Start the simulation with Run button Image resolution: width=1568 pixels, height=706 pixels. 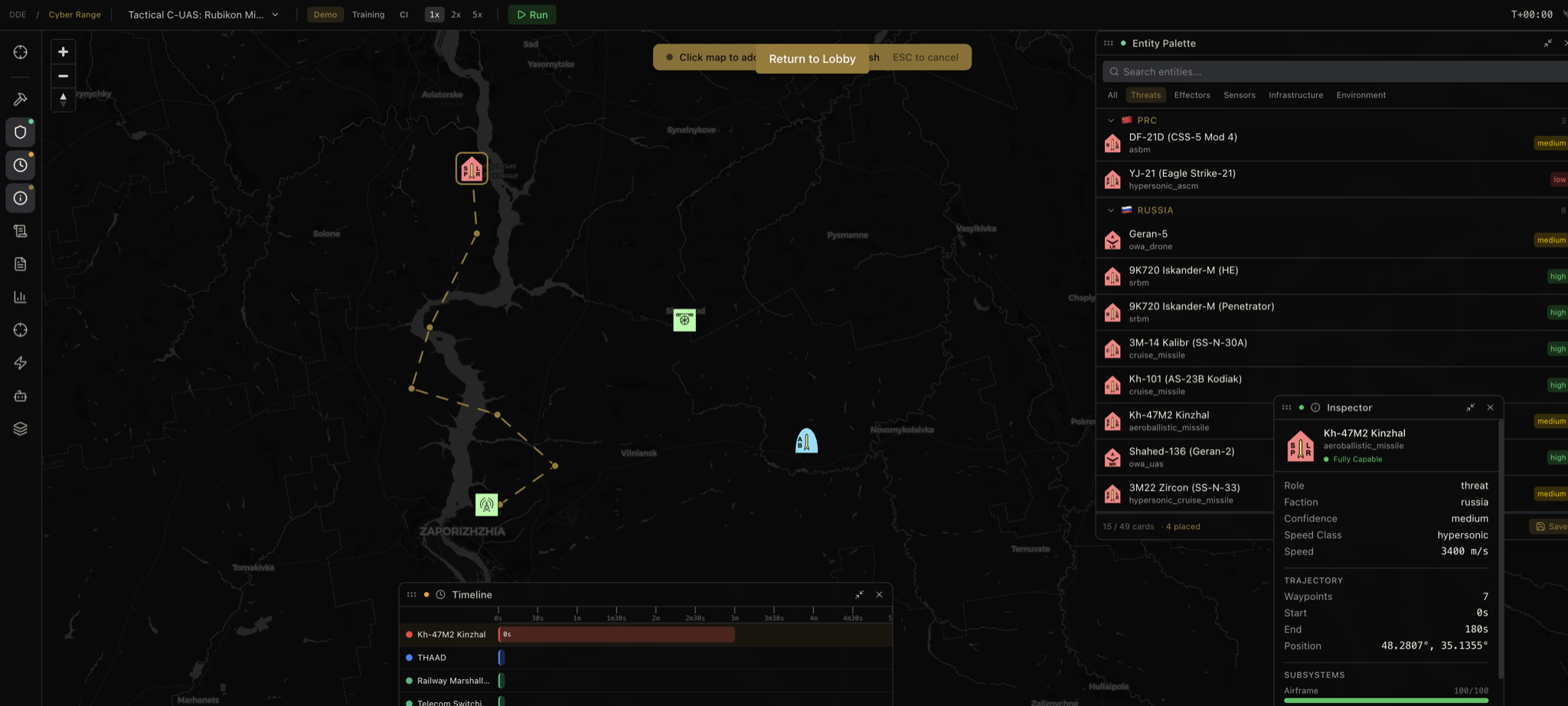[x=532, y=15]
